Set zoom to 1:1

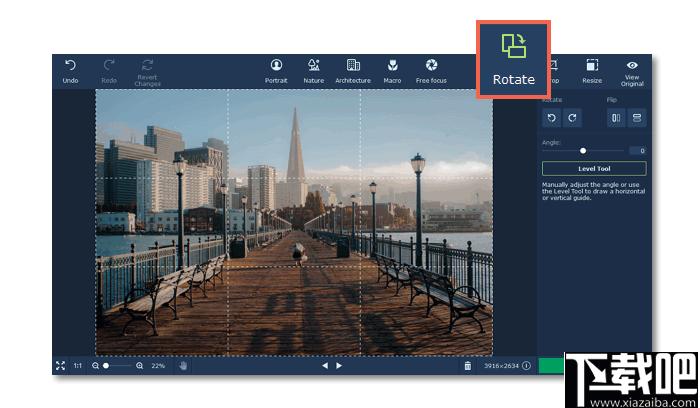tap(78, 366)
